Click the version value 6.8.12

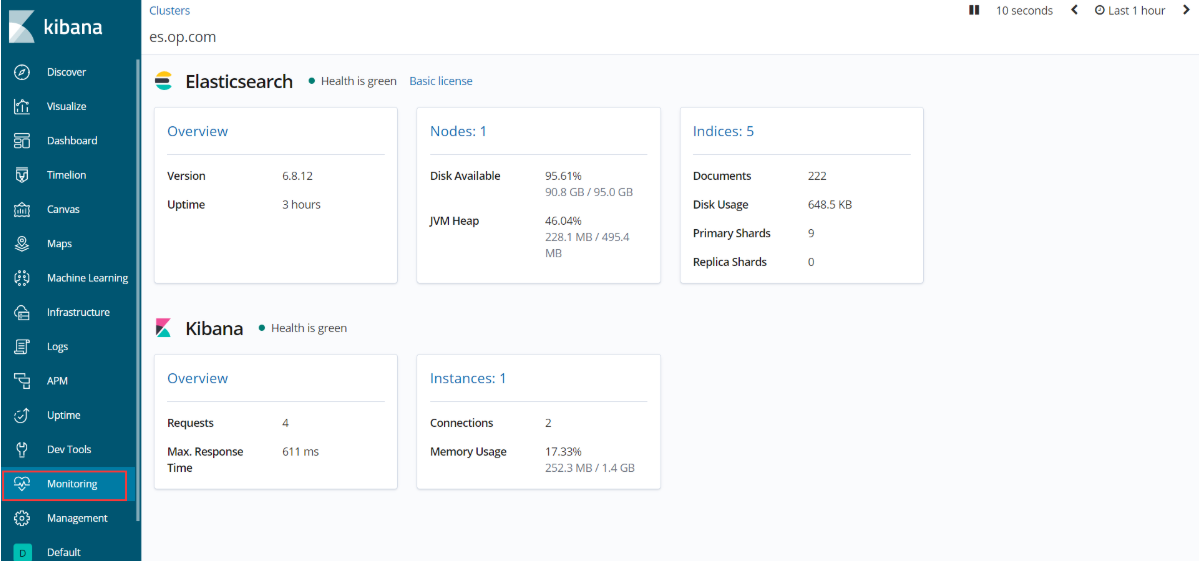[298, 176]
